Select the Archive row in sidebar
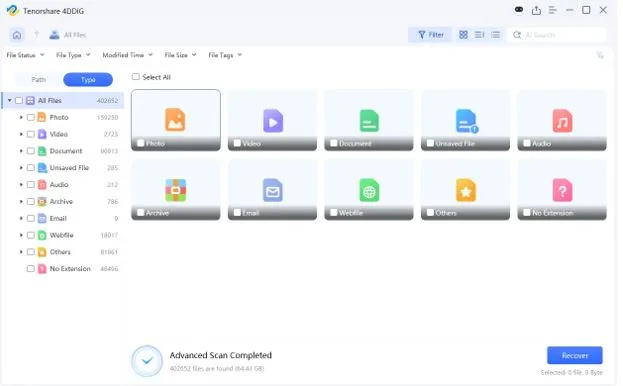This screenshot has height=386, width=623. pos(63,201)
